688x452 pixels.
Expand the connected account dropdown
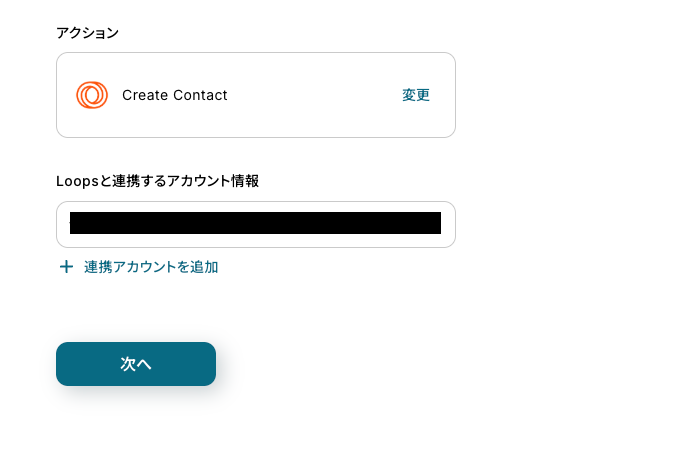(x=255, y=224)
